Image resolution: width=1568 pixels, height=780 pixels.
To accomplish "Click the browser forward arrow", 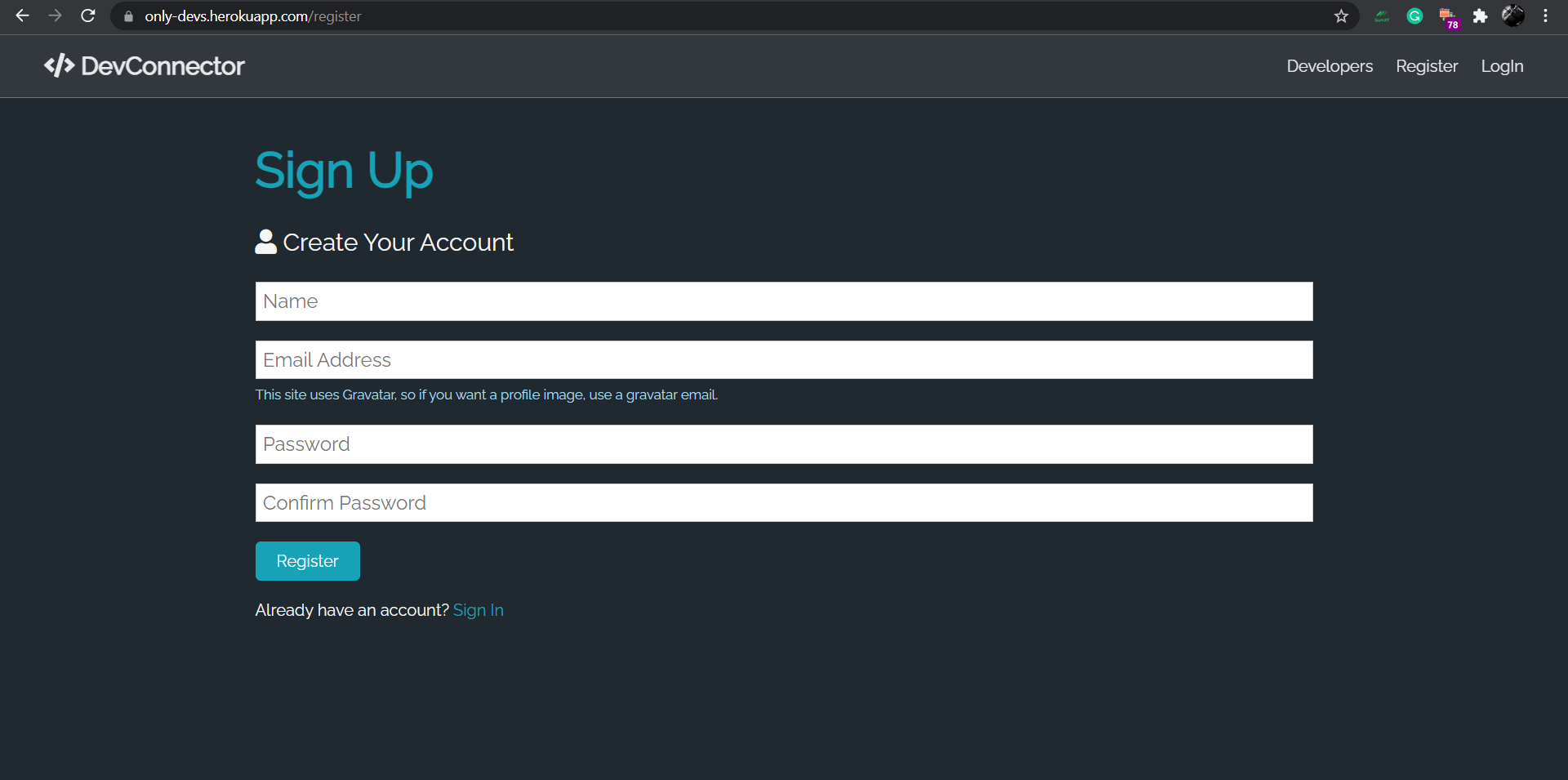I will pos(55,16).
